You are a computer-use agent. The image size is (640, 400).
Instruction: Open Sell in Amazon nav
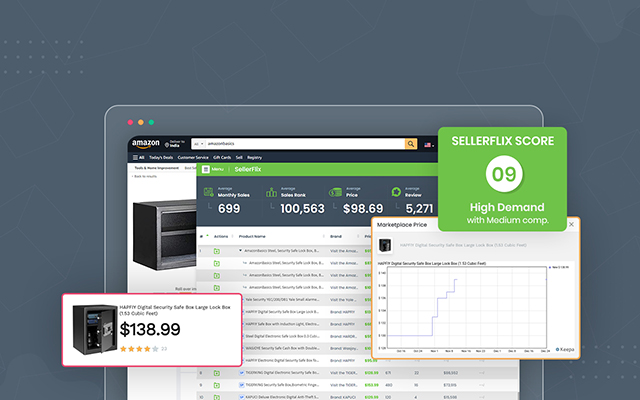(239, 158)
